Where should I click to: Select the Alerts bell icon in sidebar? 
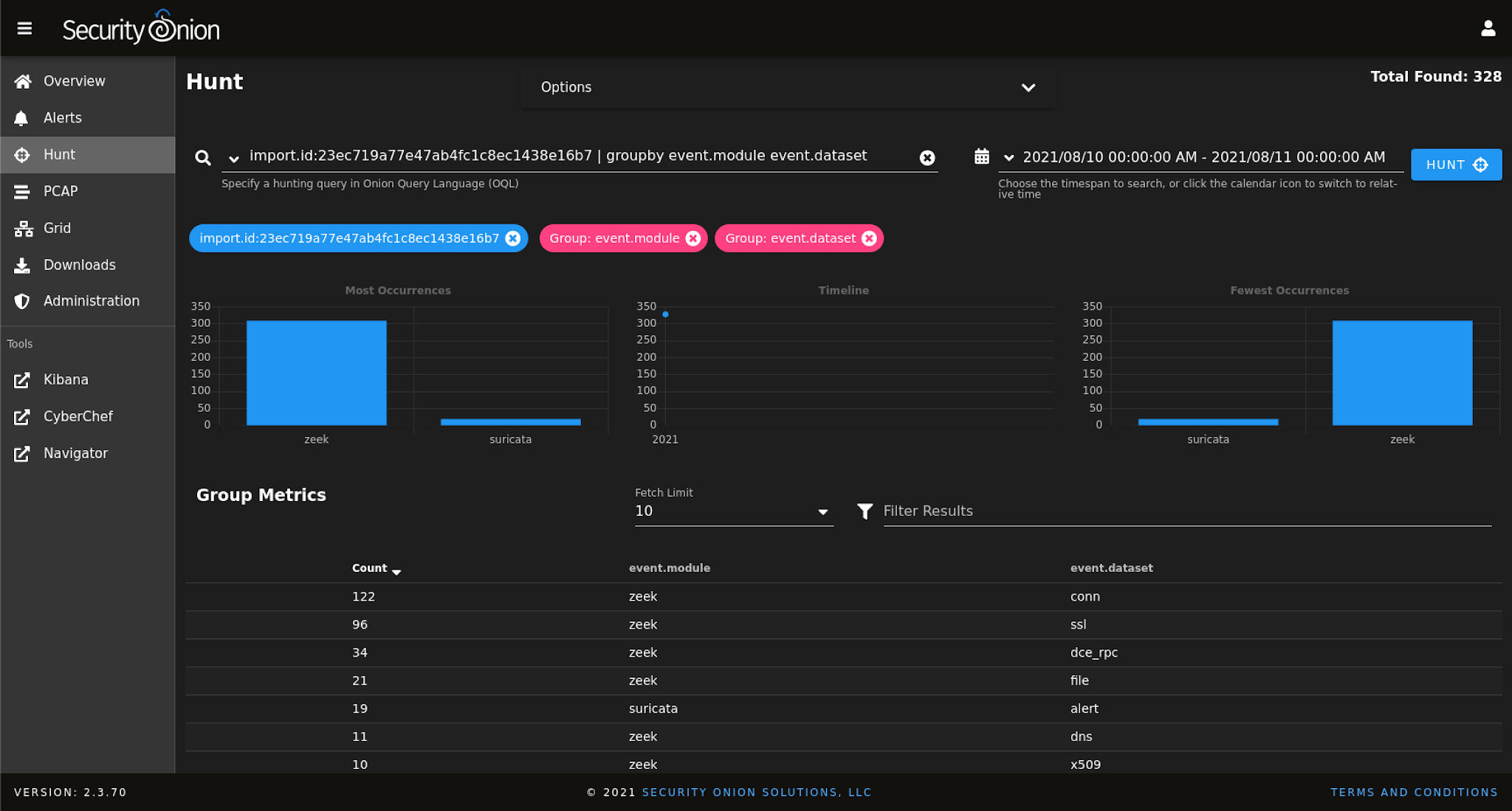[x=22, y=117]
